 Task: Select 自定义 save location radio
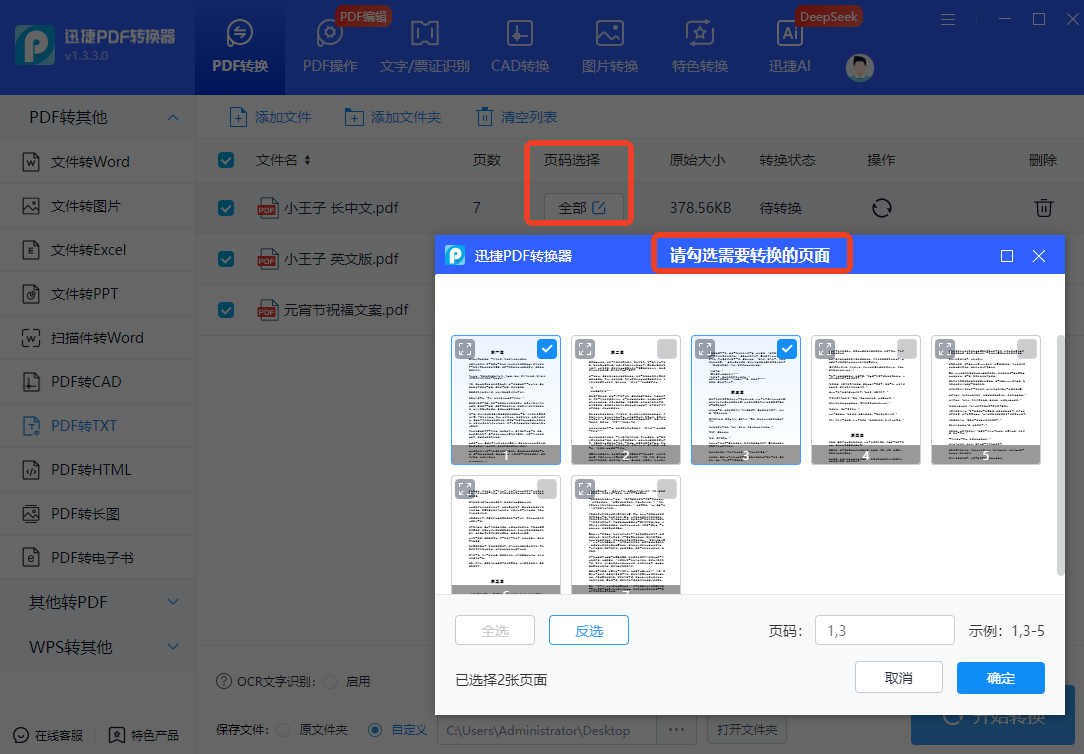(375, 730)
